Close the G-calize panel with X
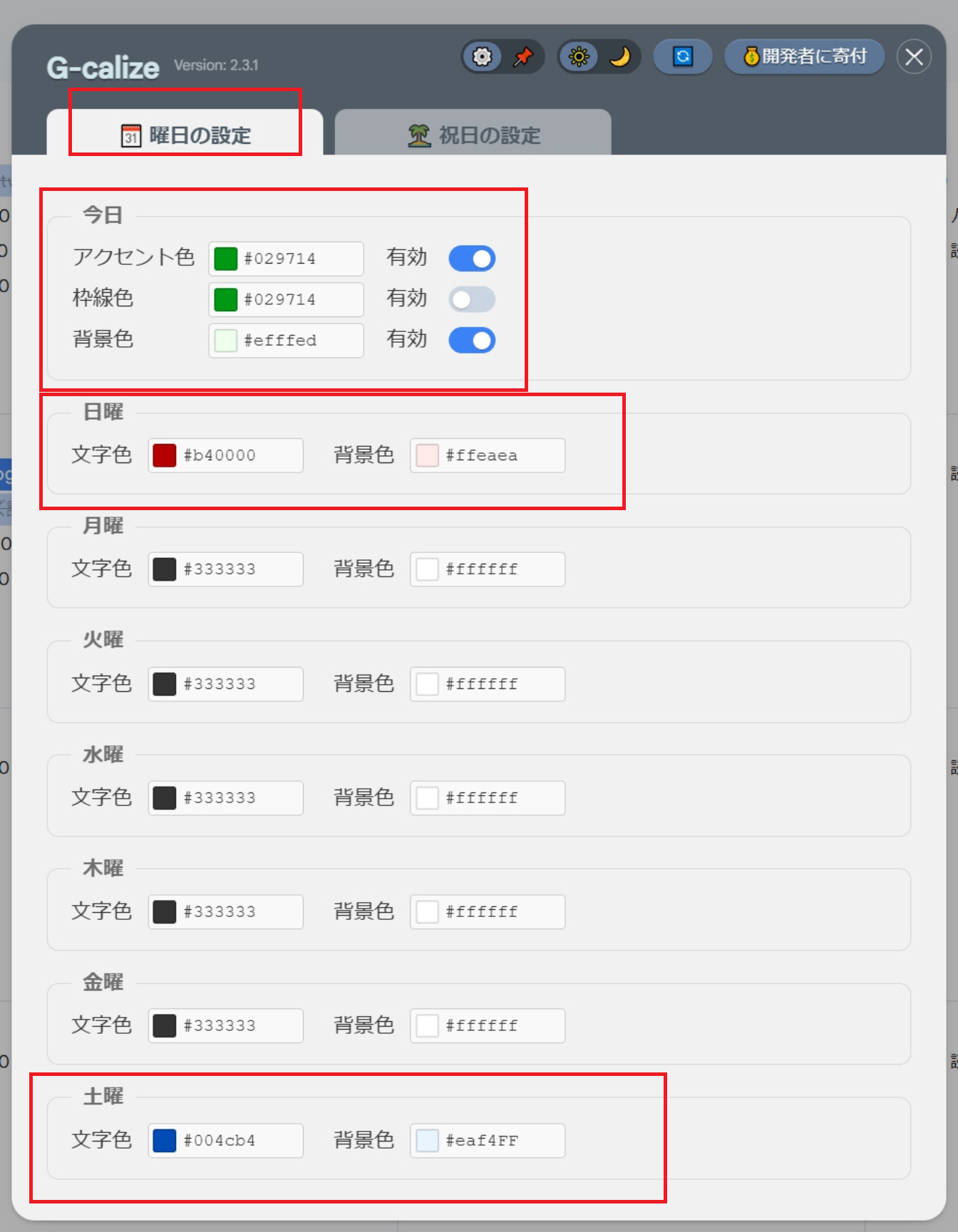 tap(914, 57)
